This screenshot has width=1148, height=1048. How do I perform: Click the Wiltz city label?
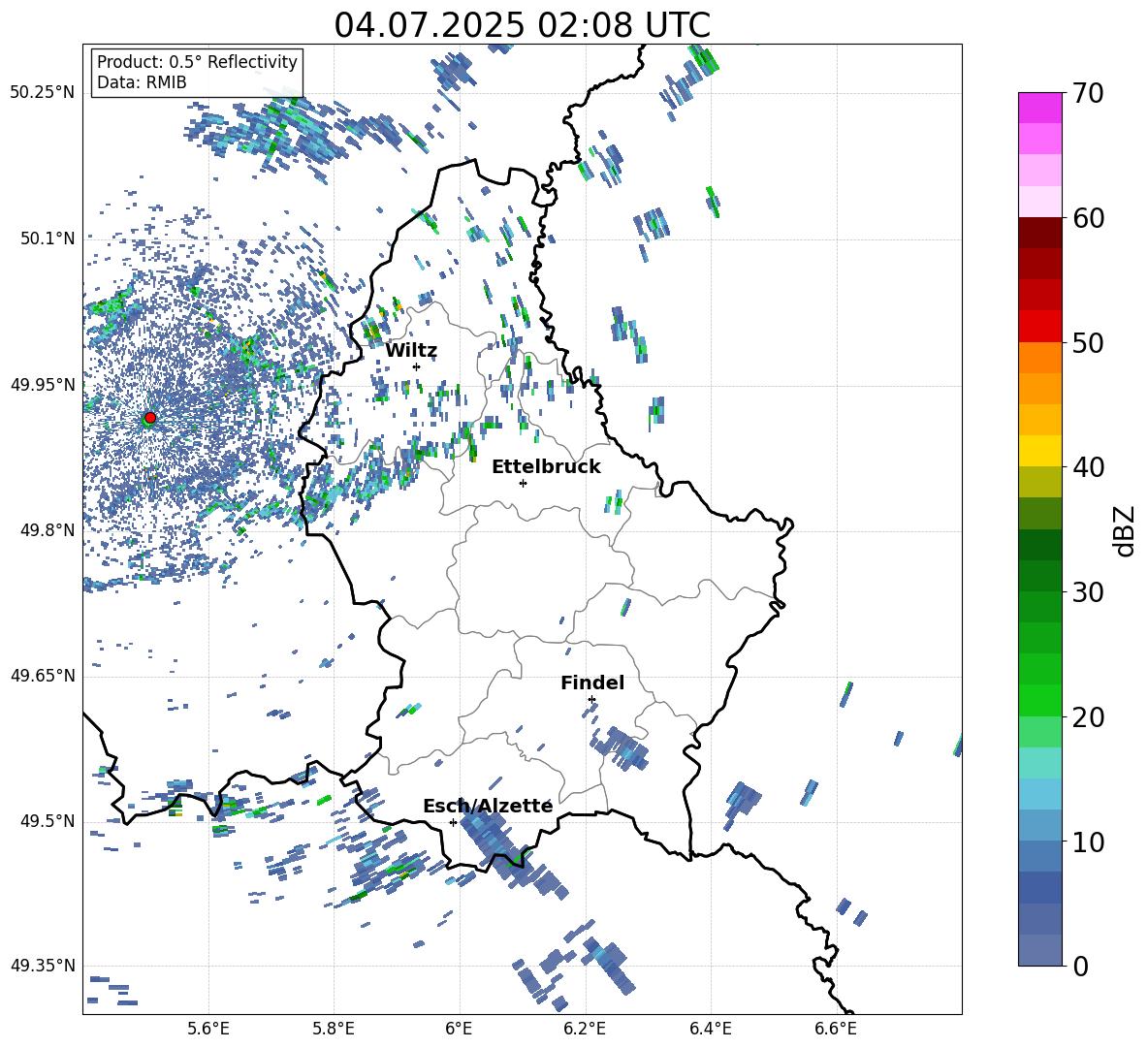click(x=411, y=351)
